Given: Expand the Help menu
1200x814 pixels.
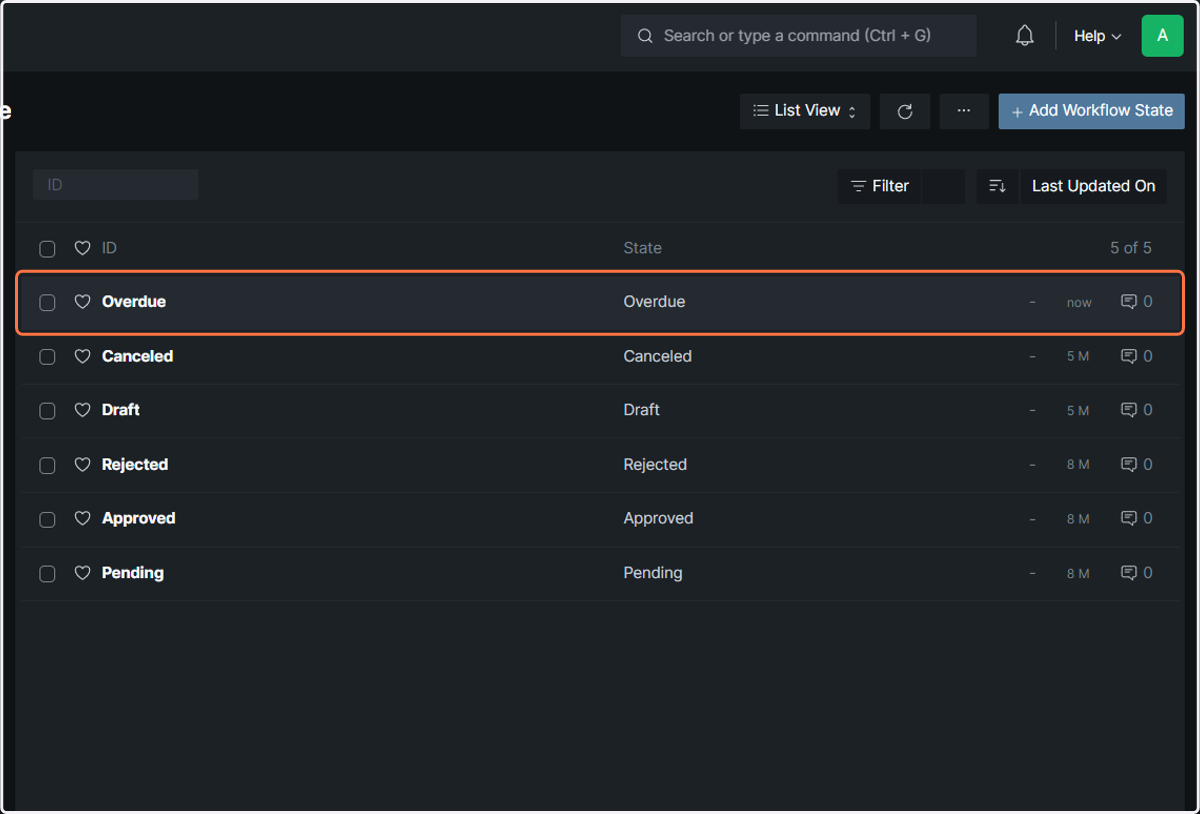Looking at the screenshot, I should (x=1097, y=36).
